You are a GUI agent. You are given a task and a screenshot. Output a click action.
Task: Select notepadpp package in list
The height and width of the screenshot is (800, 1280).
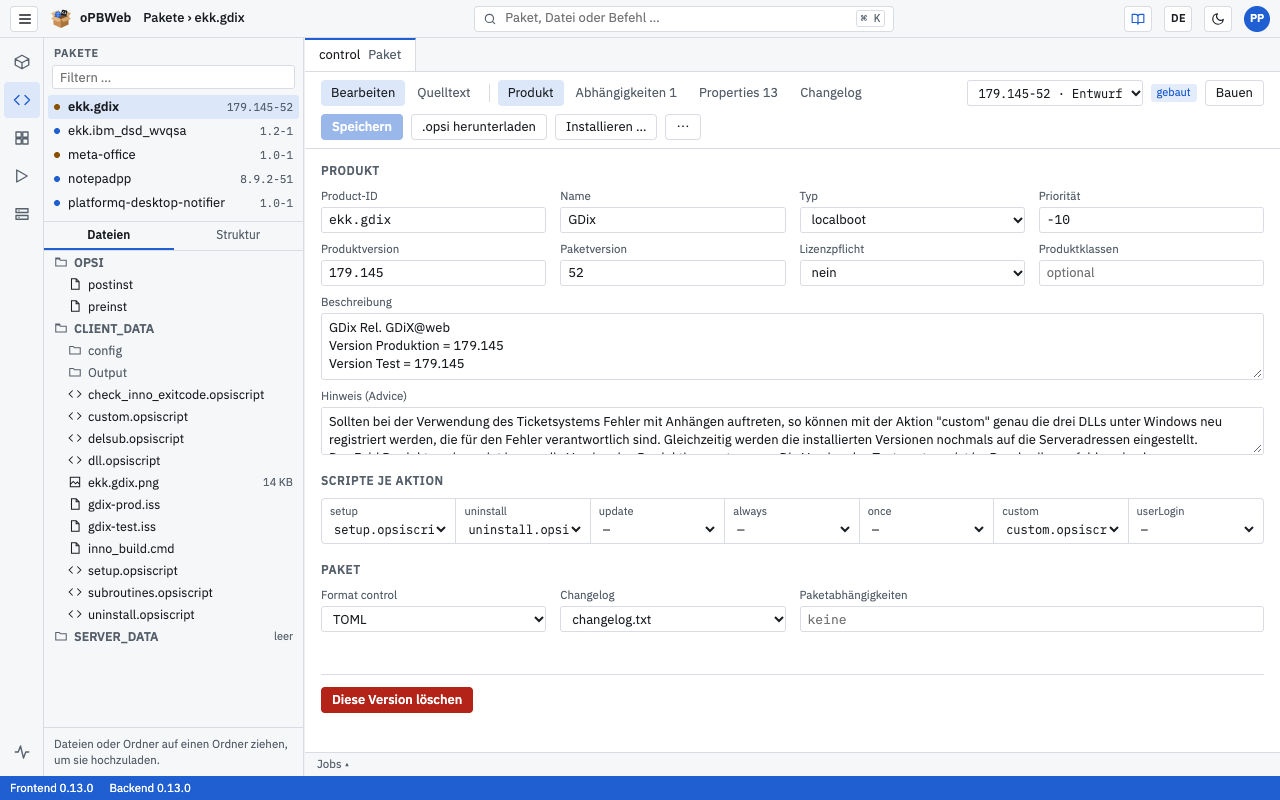click(x=173, y=179)
